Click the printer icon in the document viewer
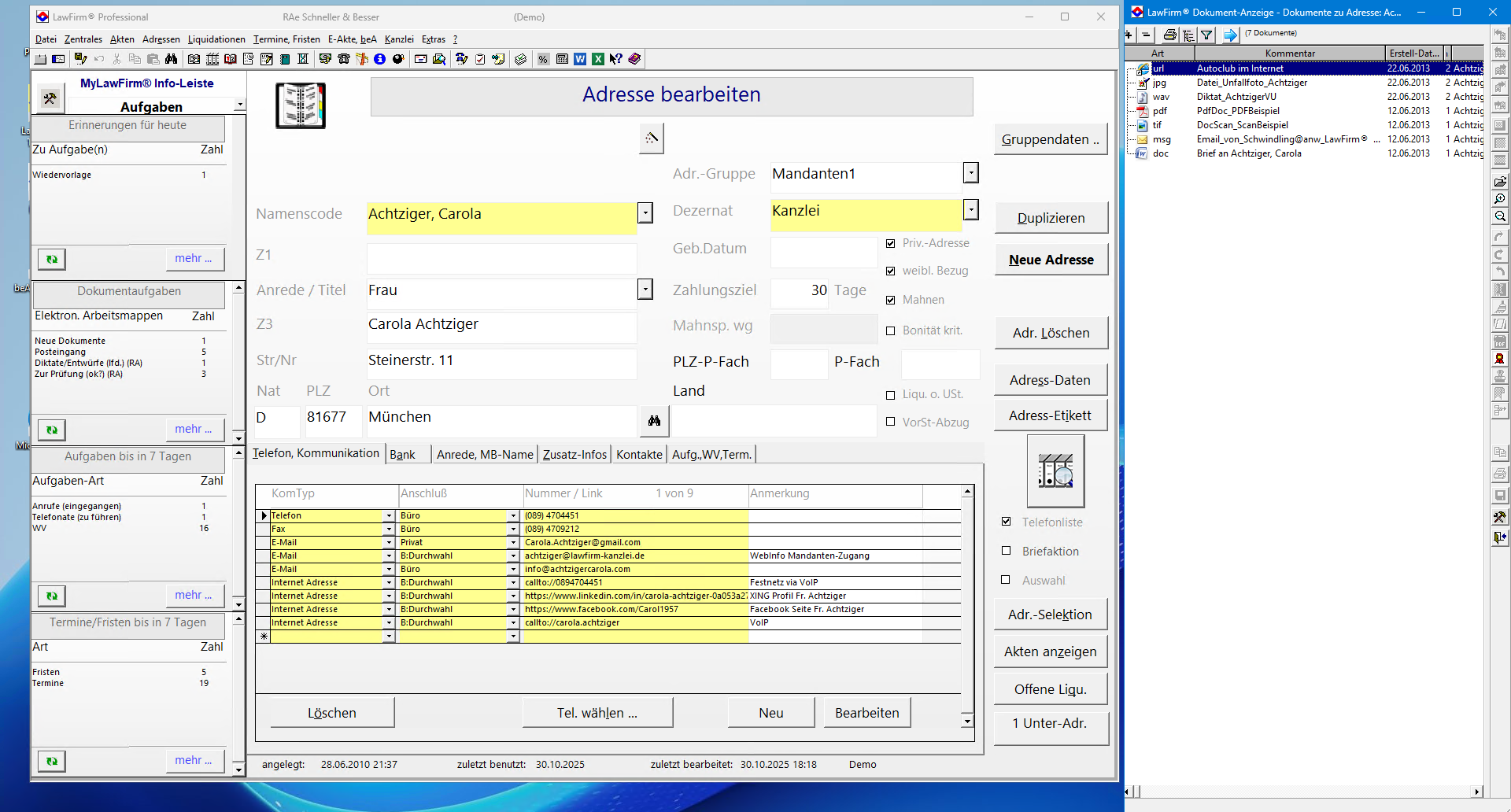The width and height of the screenshot is (1511, 812). pos(1170,35)
